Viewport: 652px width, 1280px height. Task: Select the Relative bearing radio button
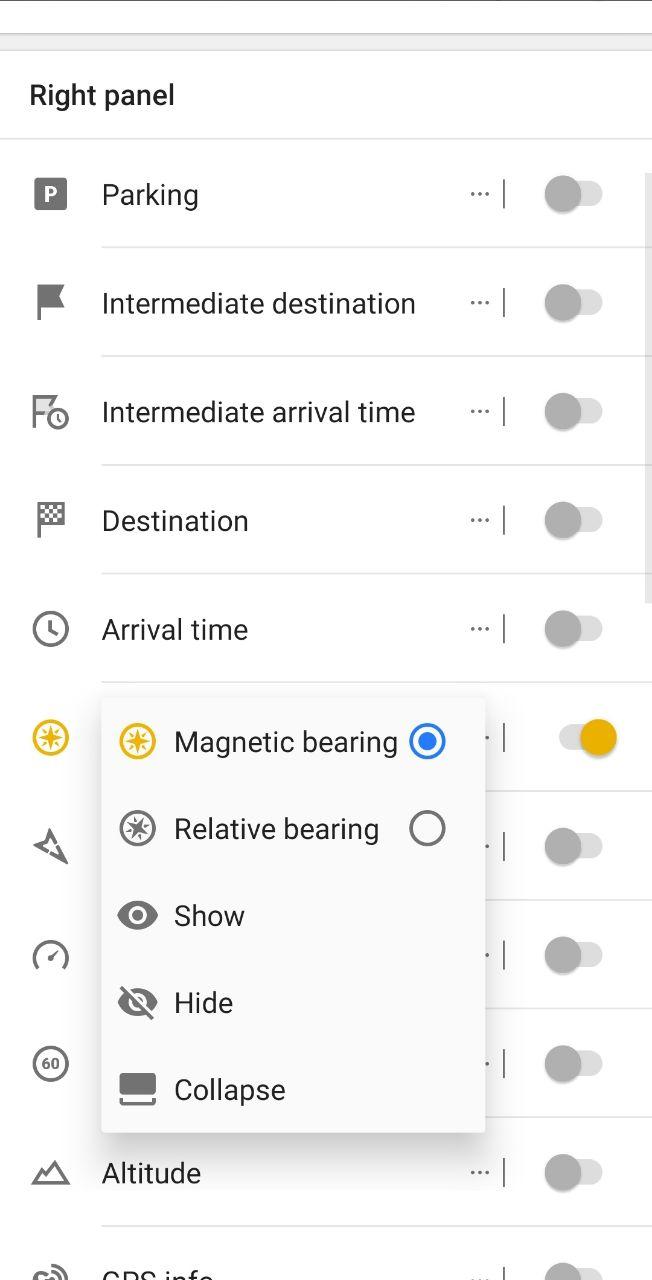427,829
